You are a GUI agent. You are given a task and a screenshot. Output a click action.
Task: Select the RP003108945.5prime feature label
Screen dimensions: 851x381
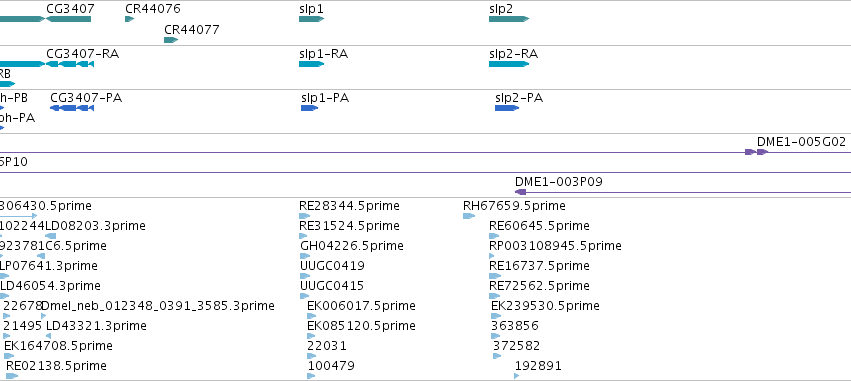pos(555,246)
